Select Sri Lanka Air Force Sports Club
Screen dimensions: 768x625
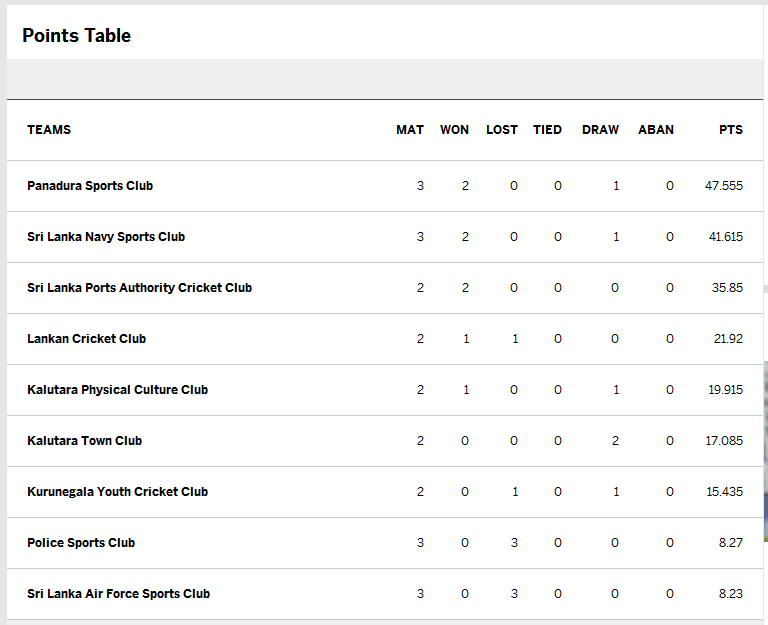[119, 594]
